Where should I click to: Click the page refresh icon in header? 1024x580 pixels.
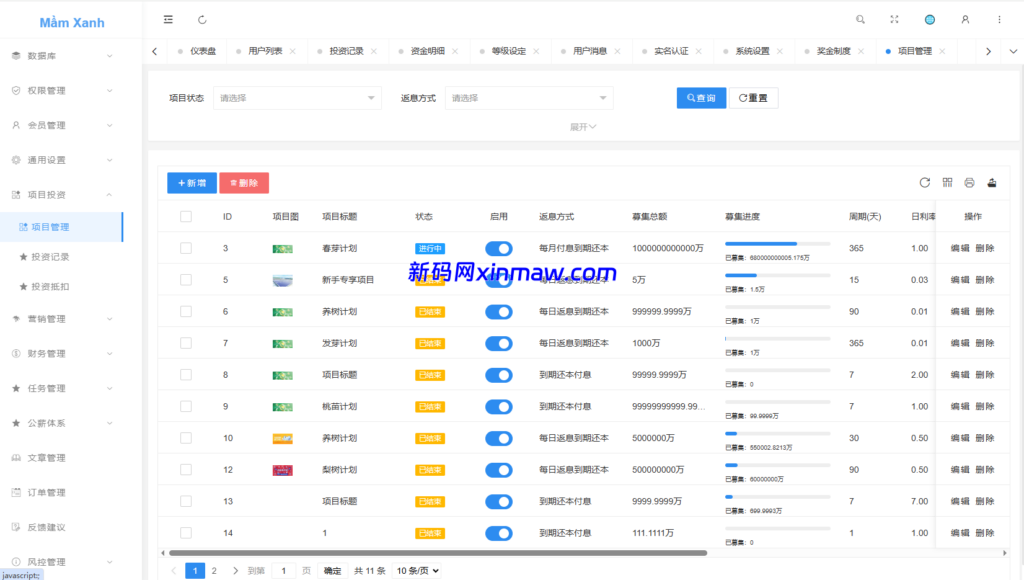pyautogui.click(x=202, y=20)
